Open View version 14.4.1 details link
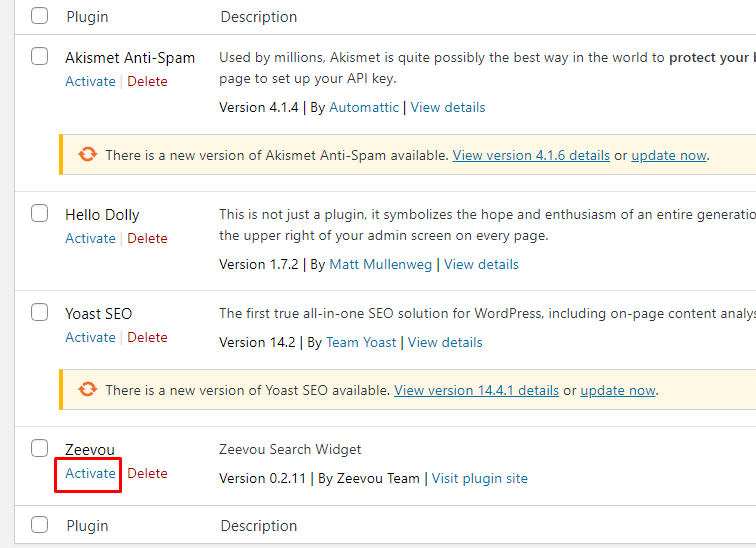The image size is (756, 548). tap(476, 390)
